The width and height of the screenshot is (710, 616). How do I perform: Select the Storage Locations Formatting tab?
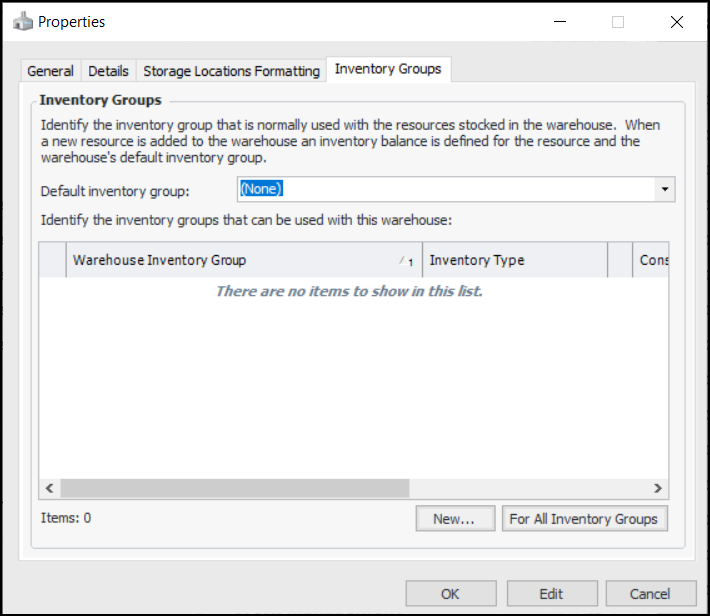[x=231, y=71]
